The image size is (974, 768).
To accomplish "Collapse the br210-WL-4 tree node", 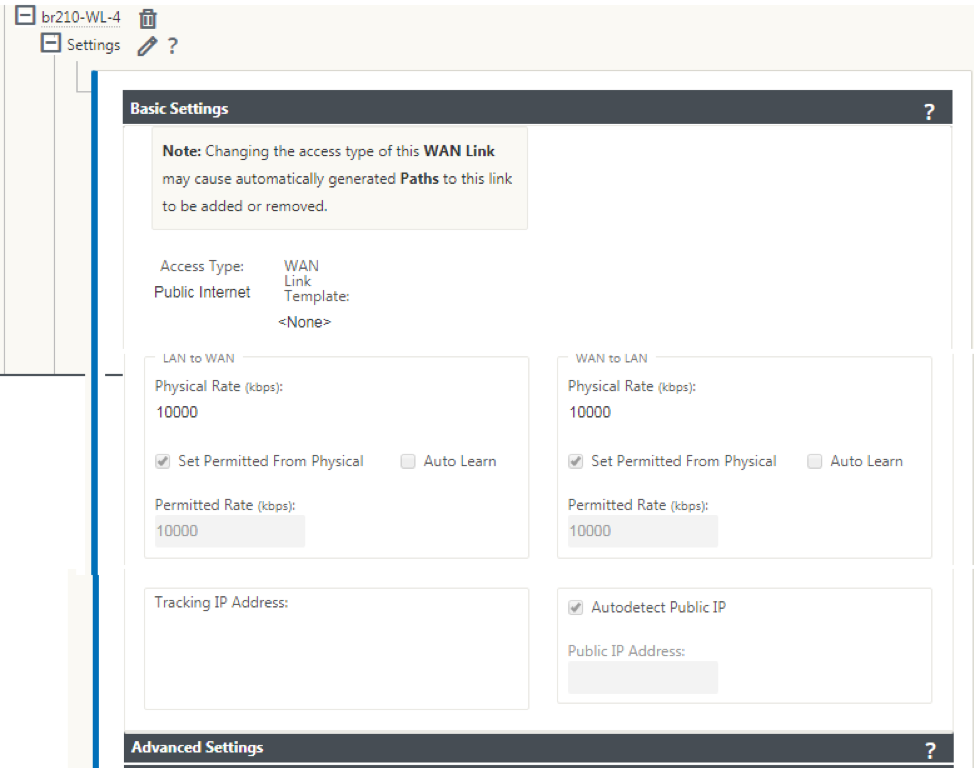I will 25,16.
